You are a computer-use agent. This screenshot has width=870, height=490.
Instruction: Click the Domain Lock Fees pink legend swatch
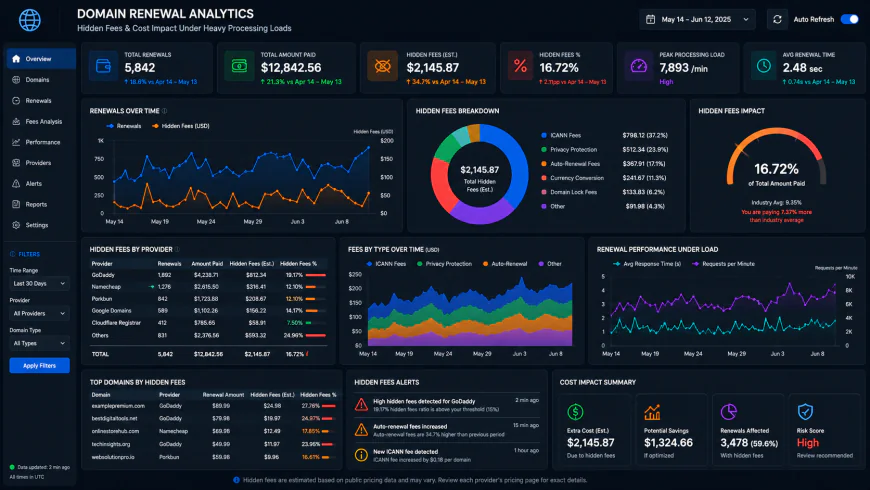(x=544, y=192)
